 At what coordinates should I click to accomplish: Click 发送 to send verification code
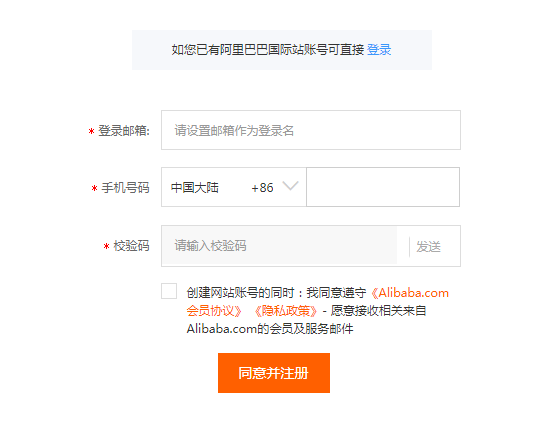point(428,247)
